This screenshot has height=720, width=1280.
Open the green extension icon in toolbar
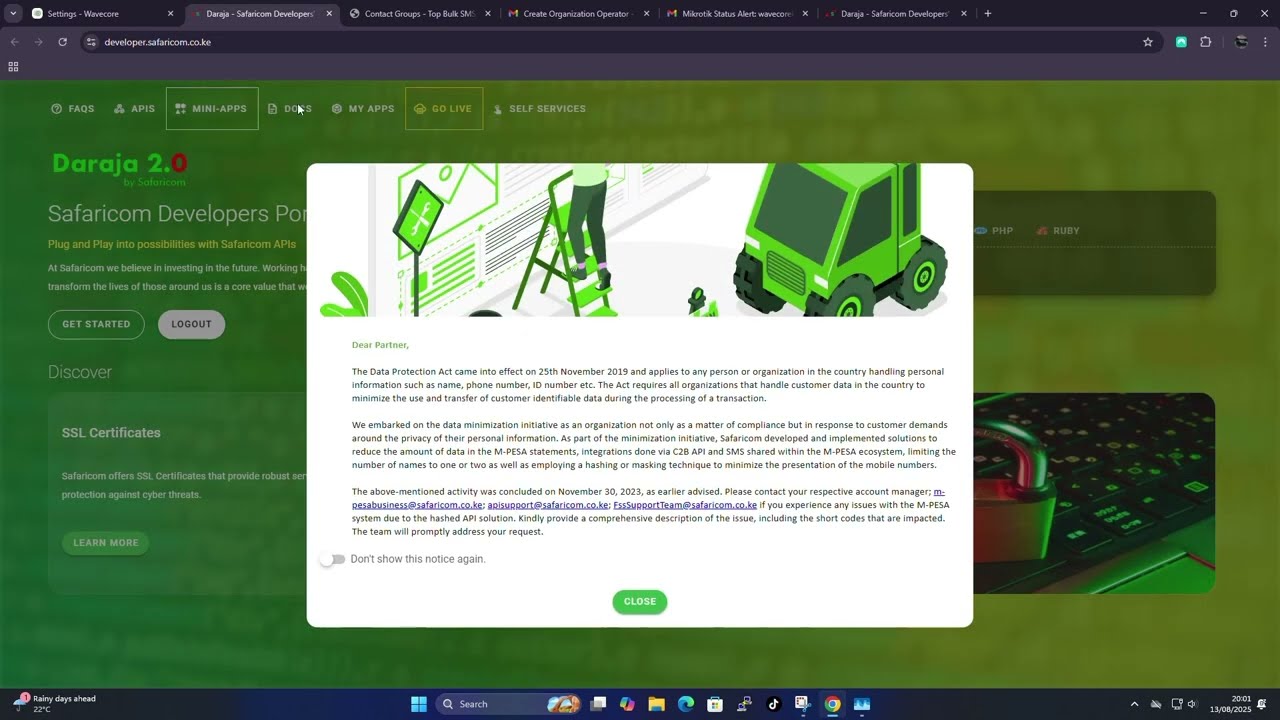[x=1181, y=42]
